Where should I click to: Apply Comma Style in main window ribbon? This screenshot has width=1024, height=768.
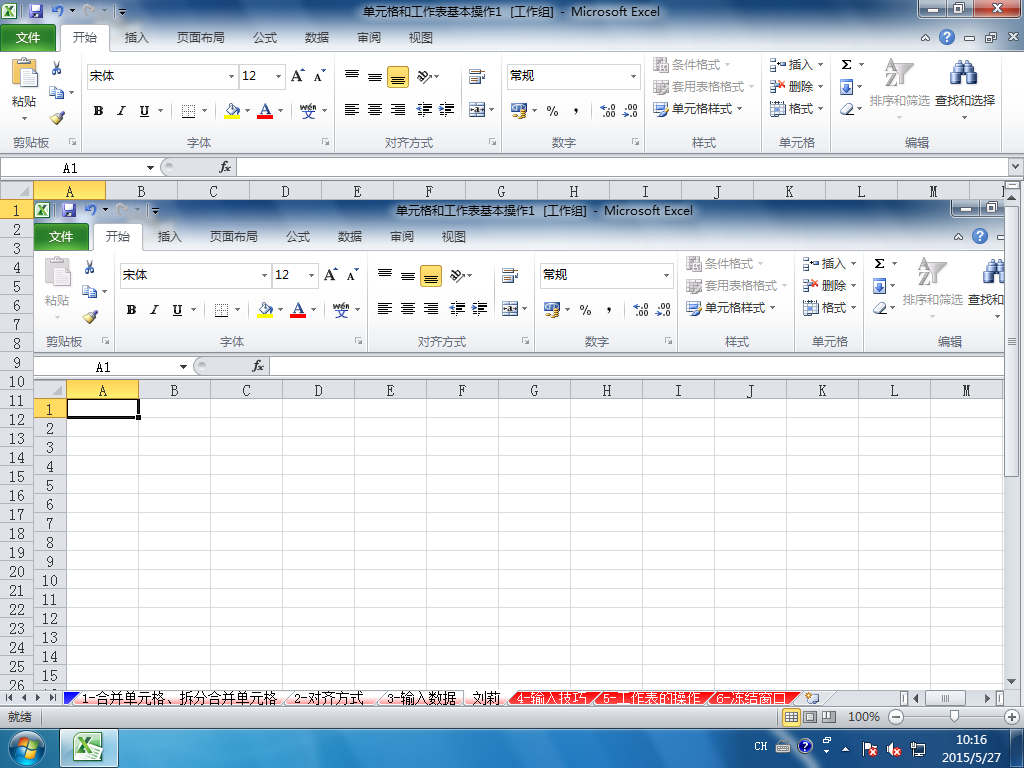pos(575,110)
